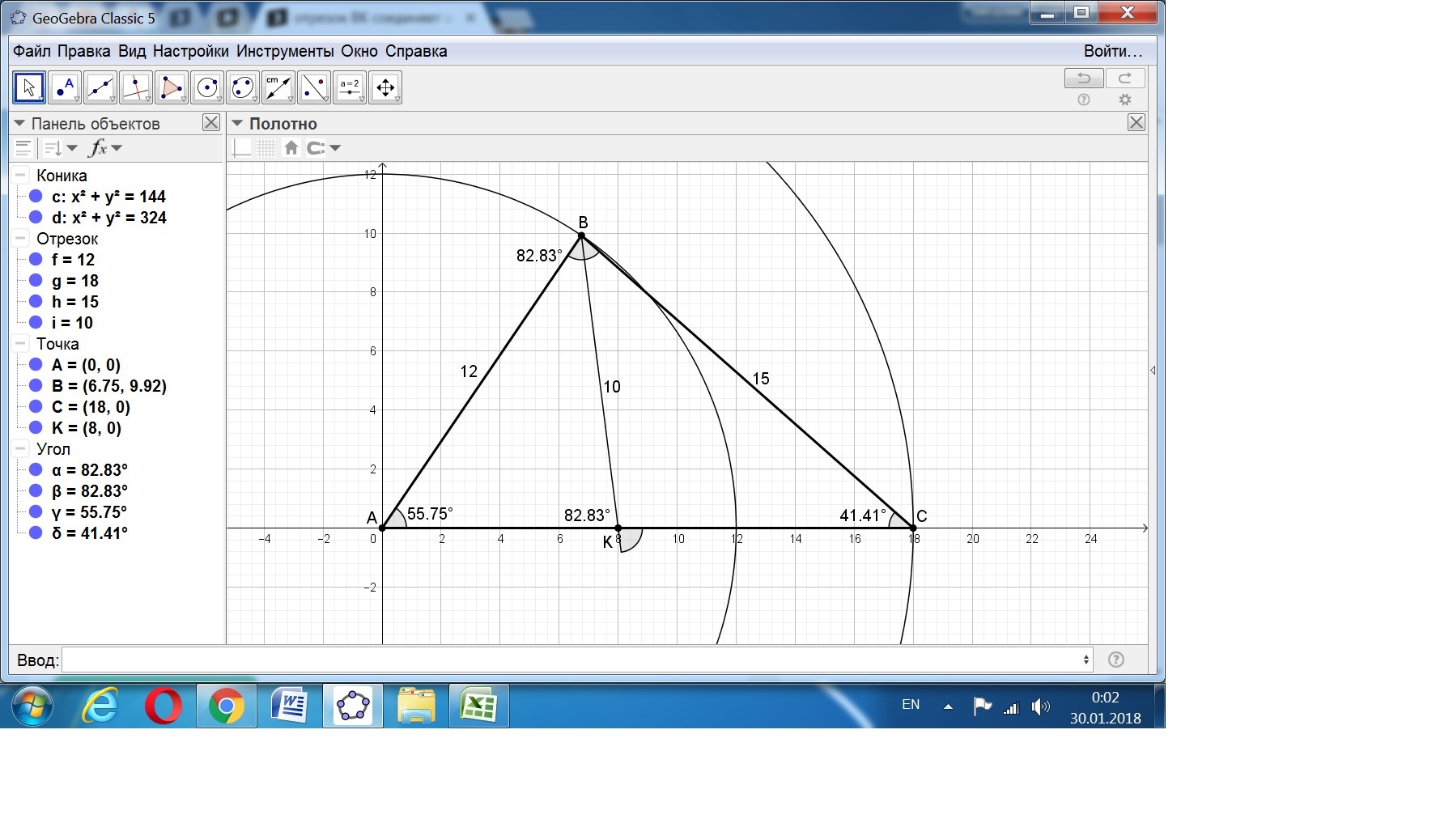Click the Войти sign-in link

(x=1113, y=51)
